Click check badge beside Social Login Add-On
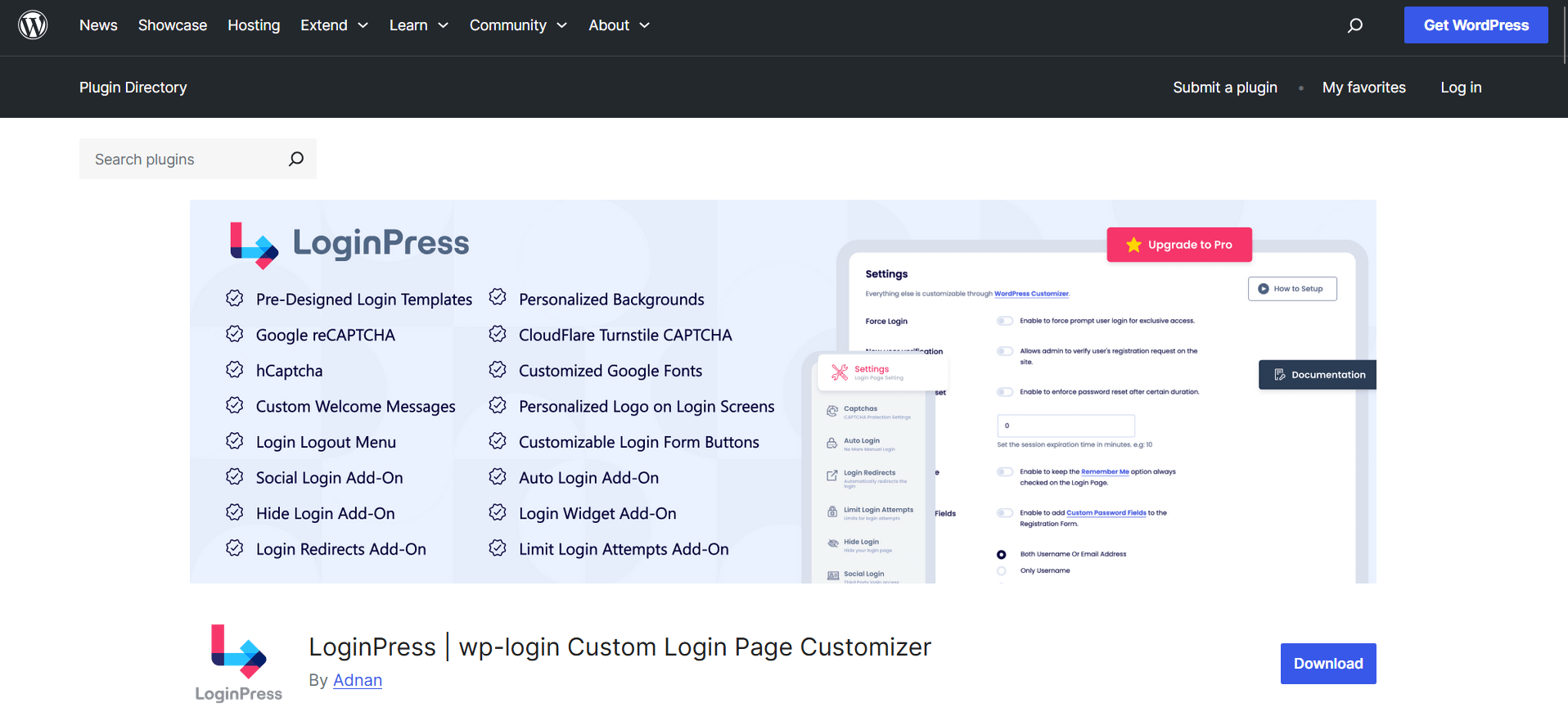 [x=235, y=476]
